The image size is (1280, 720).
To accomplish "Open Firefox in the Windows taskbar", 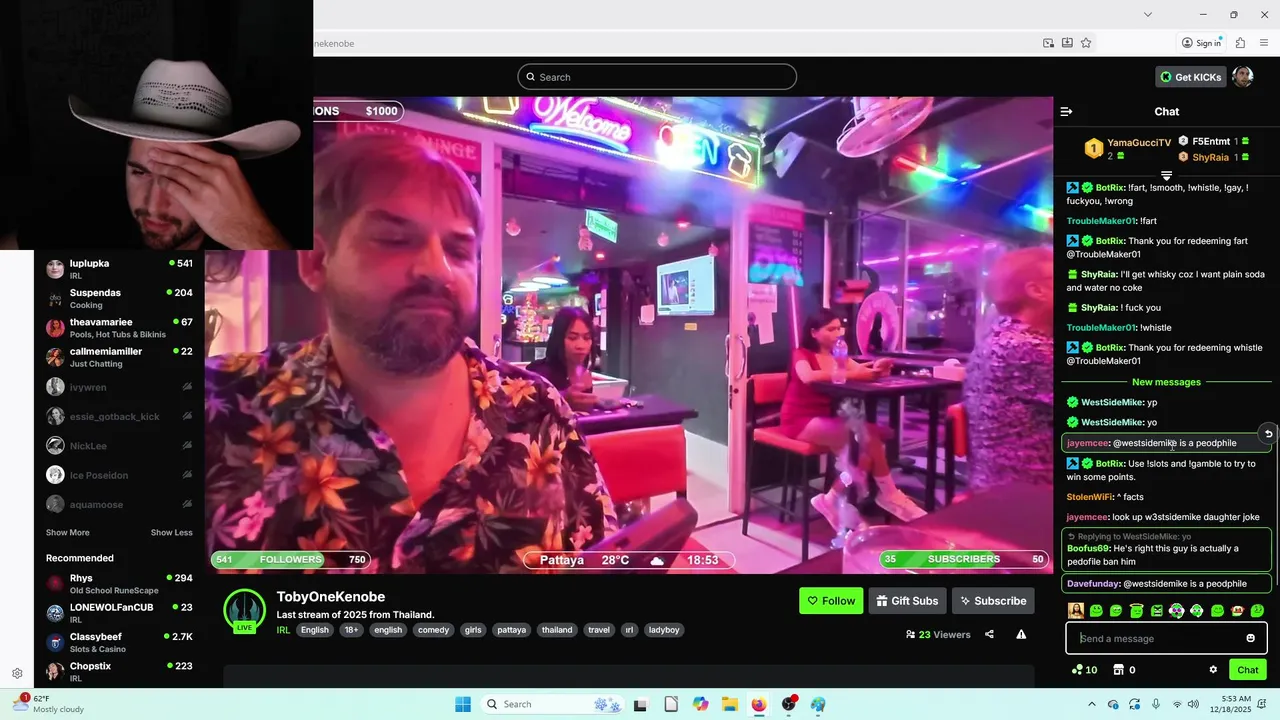I will 759,704.
